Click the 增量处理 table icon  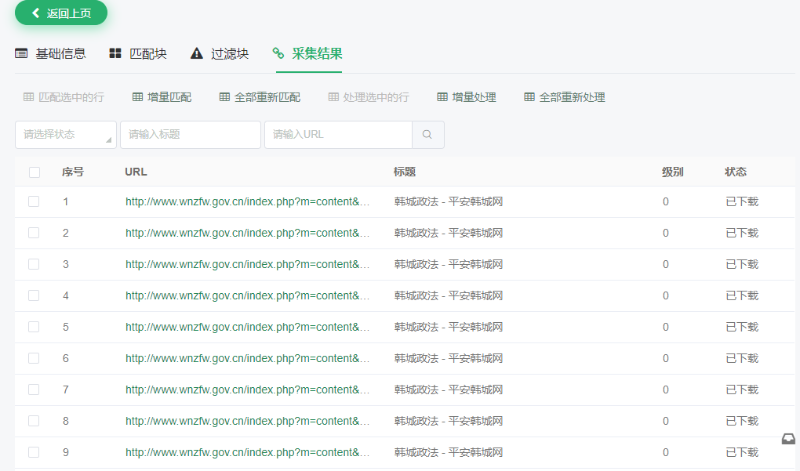point(442,97)
